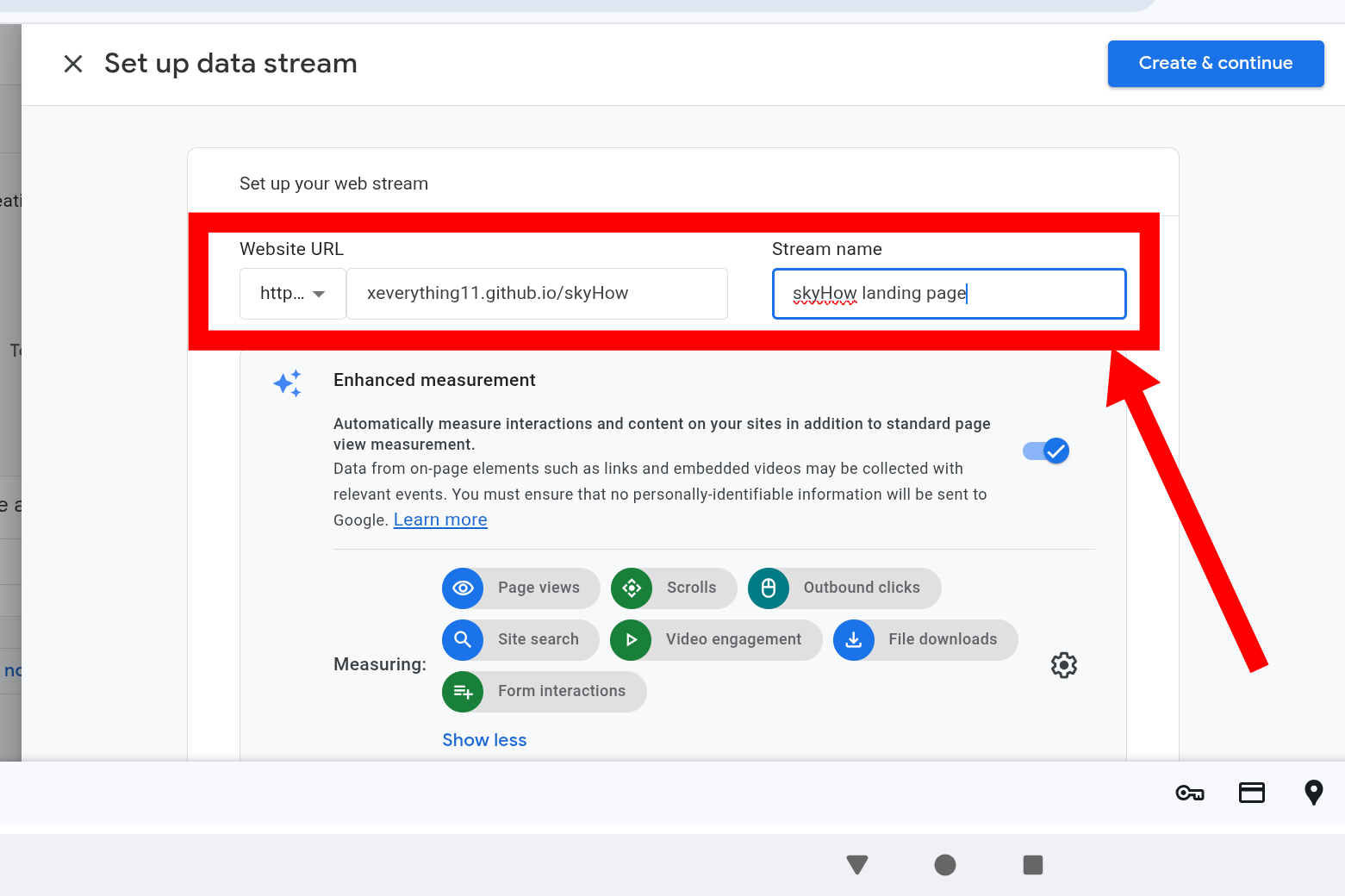Click the Site search magnifier icon

pos(463,640)
